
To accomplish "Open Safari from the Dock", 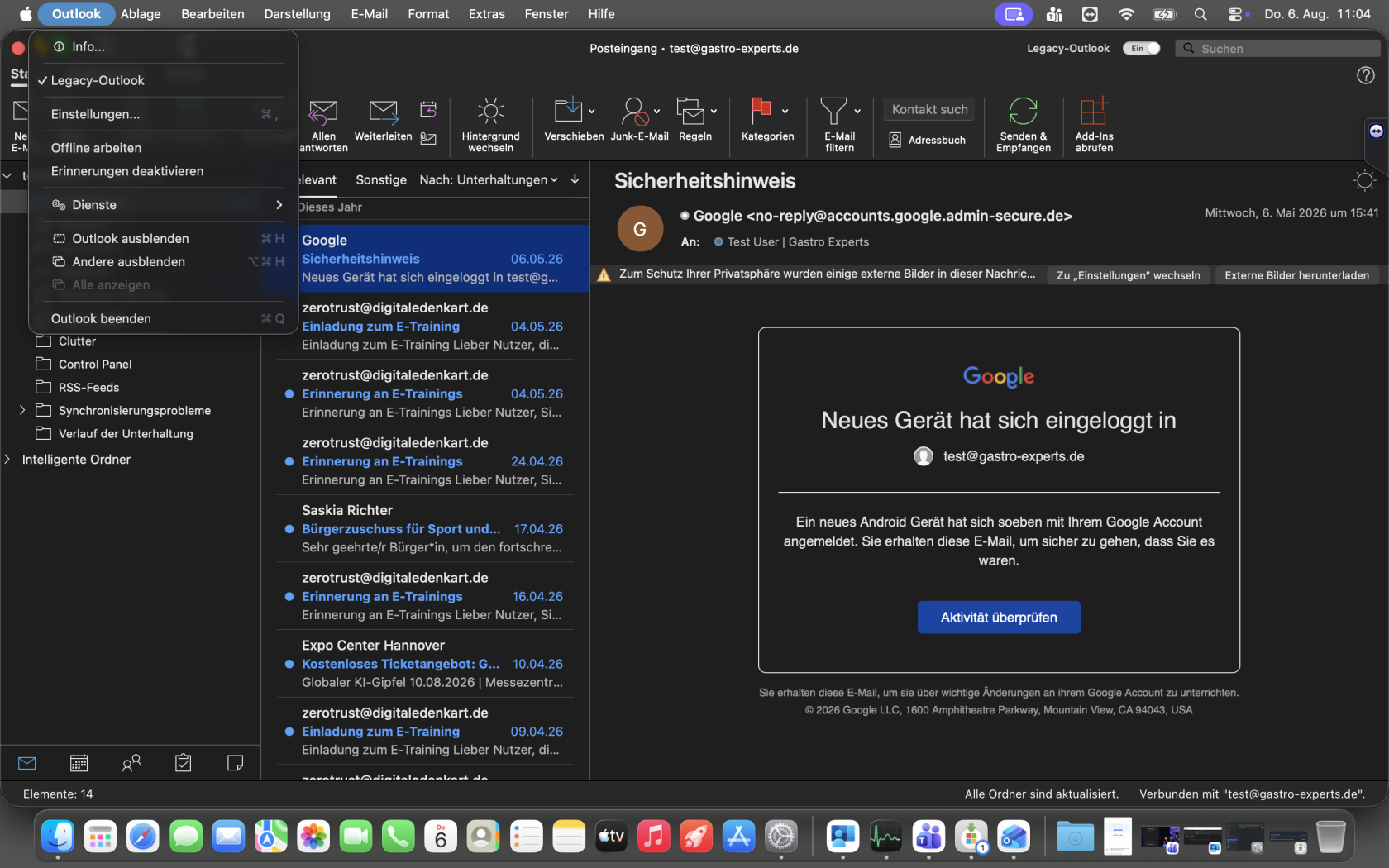I will [x=143, y=837].
